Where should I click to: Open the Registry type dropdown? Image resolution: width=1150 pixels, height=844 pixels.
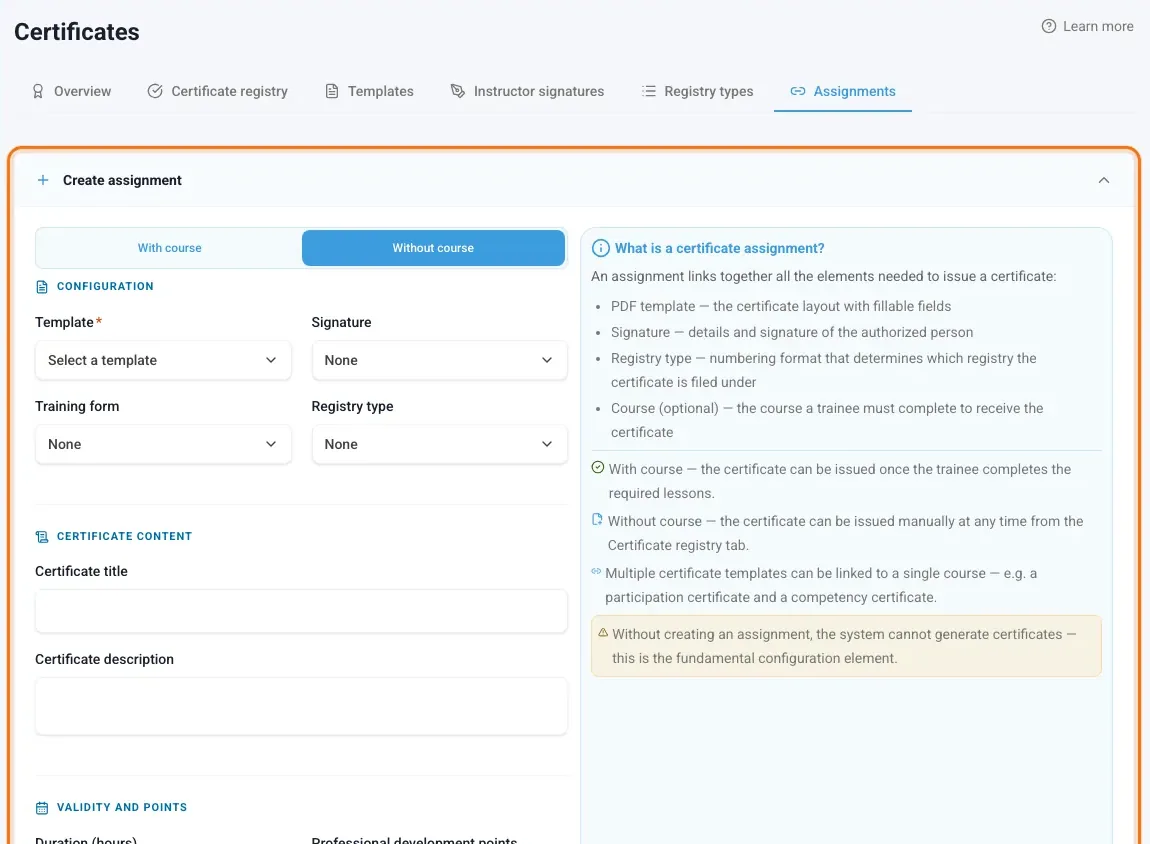[439, 444]
